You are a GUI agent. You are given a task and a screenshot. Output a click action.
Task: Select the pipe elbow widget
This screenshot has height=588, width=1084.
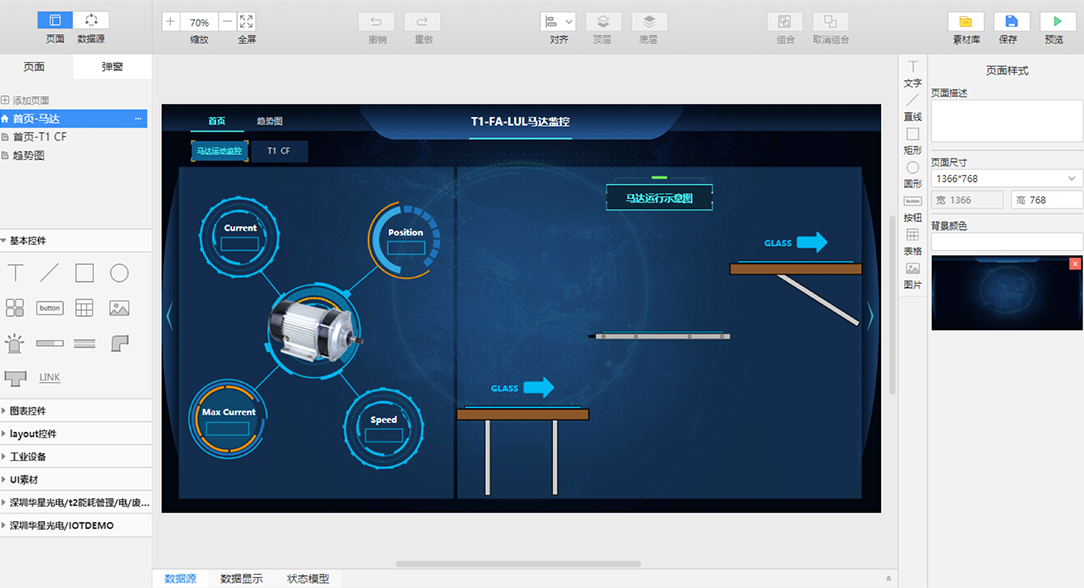119,343
